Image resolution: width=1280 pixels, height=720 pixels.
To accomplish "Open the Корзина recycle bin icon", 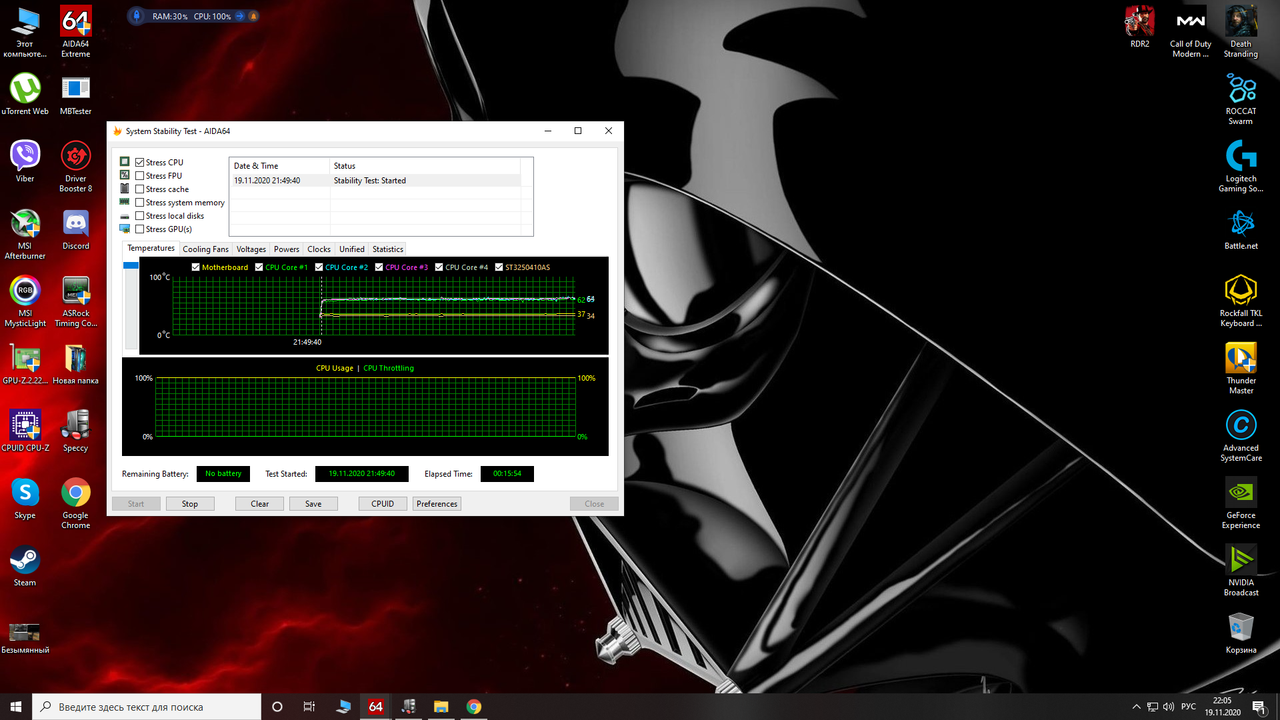I will point(1241,633).
